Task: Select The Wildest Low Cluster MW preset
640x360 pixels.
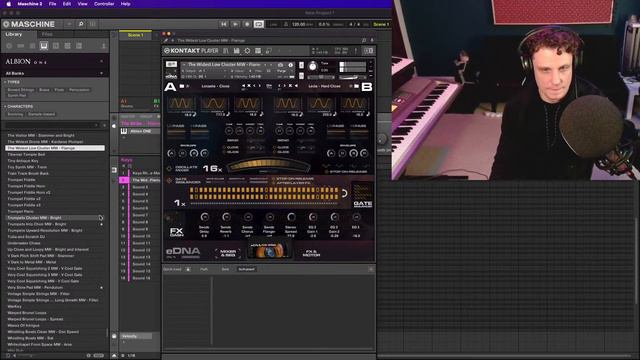Action: (x=55, y=148)
